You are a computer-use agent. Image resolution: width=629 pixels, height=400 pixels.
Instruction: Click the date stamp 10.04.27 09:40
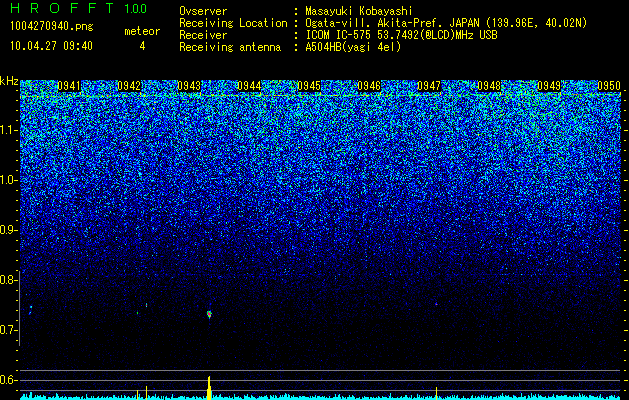click(x=51, y=46)
